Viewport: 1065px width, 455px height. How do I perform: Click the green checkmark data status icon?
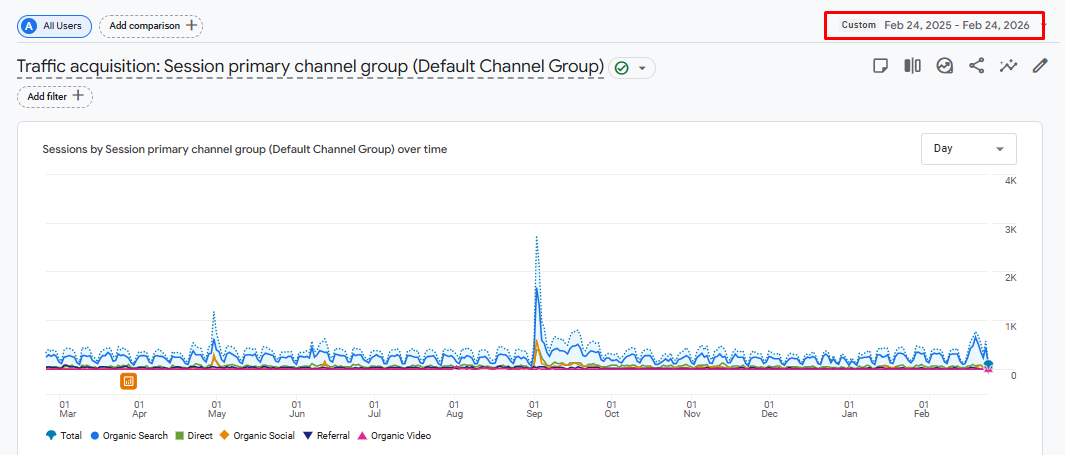[x=621, y=68]
